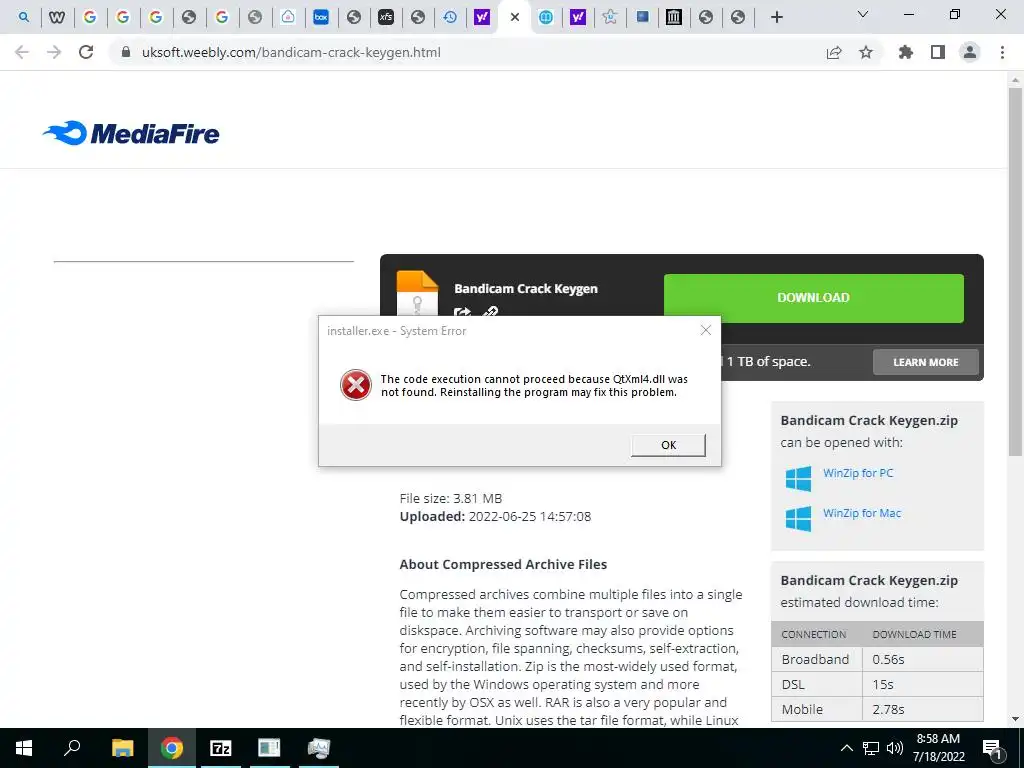
Task: Click the OK button in System Error dialog
Action: 668,445
